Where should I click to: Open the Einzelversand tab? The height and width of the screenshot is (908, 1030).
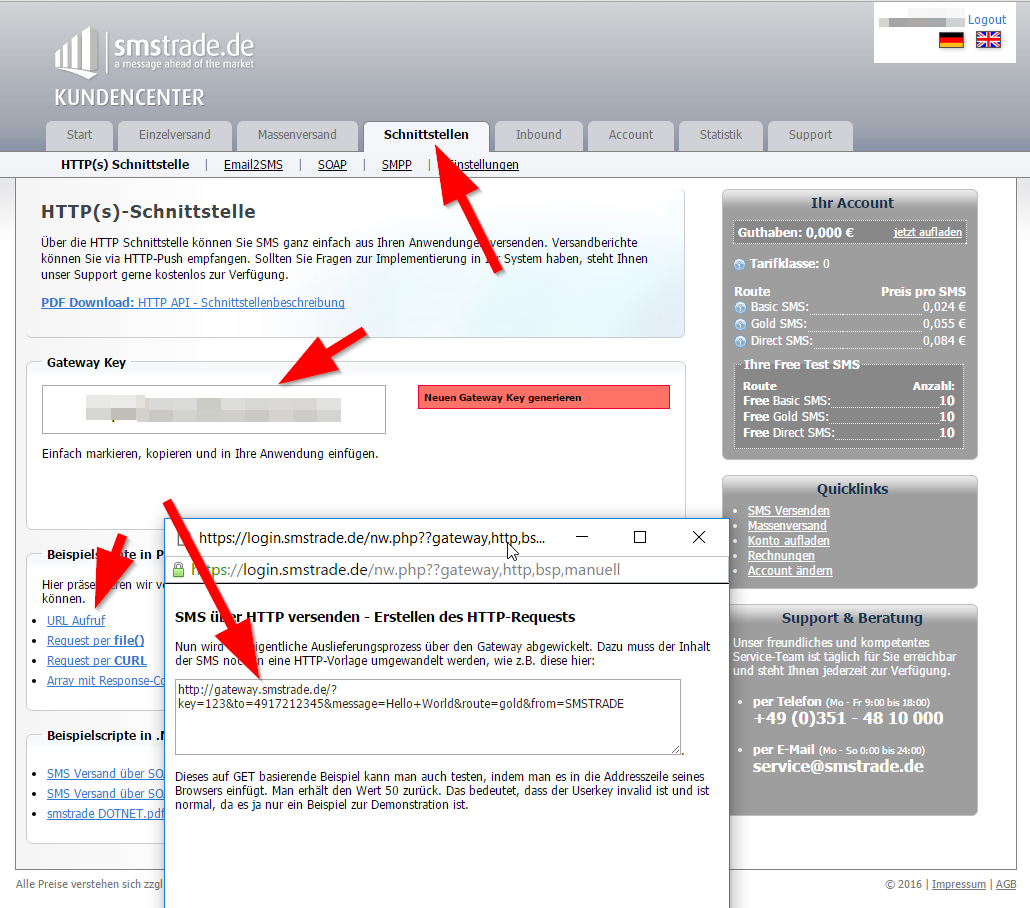175,135
